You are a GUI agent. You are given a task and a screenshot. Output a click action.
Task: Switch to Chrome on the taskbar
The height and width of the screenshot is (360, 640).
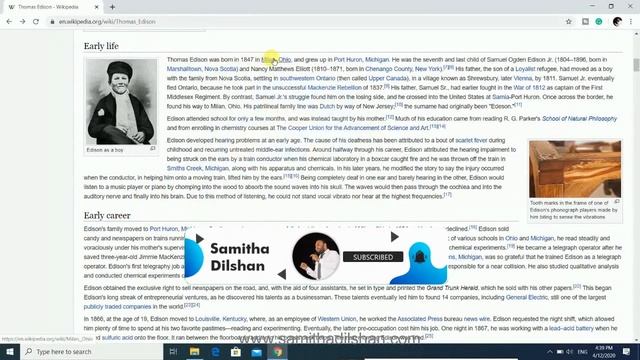[x=277, y=351]
